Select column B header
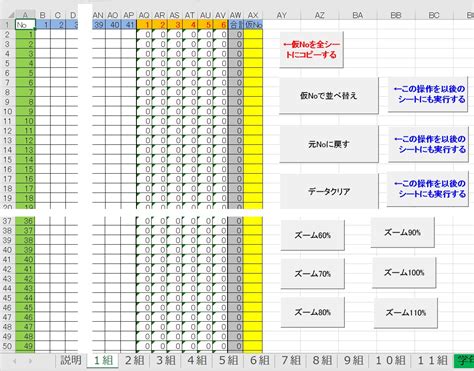 coord(43,15)
